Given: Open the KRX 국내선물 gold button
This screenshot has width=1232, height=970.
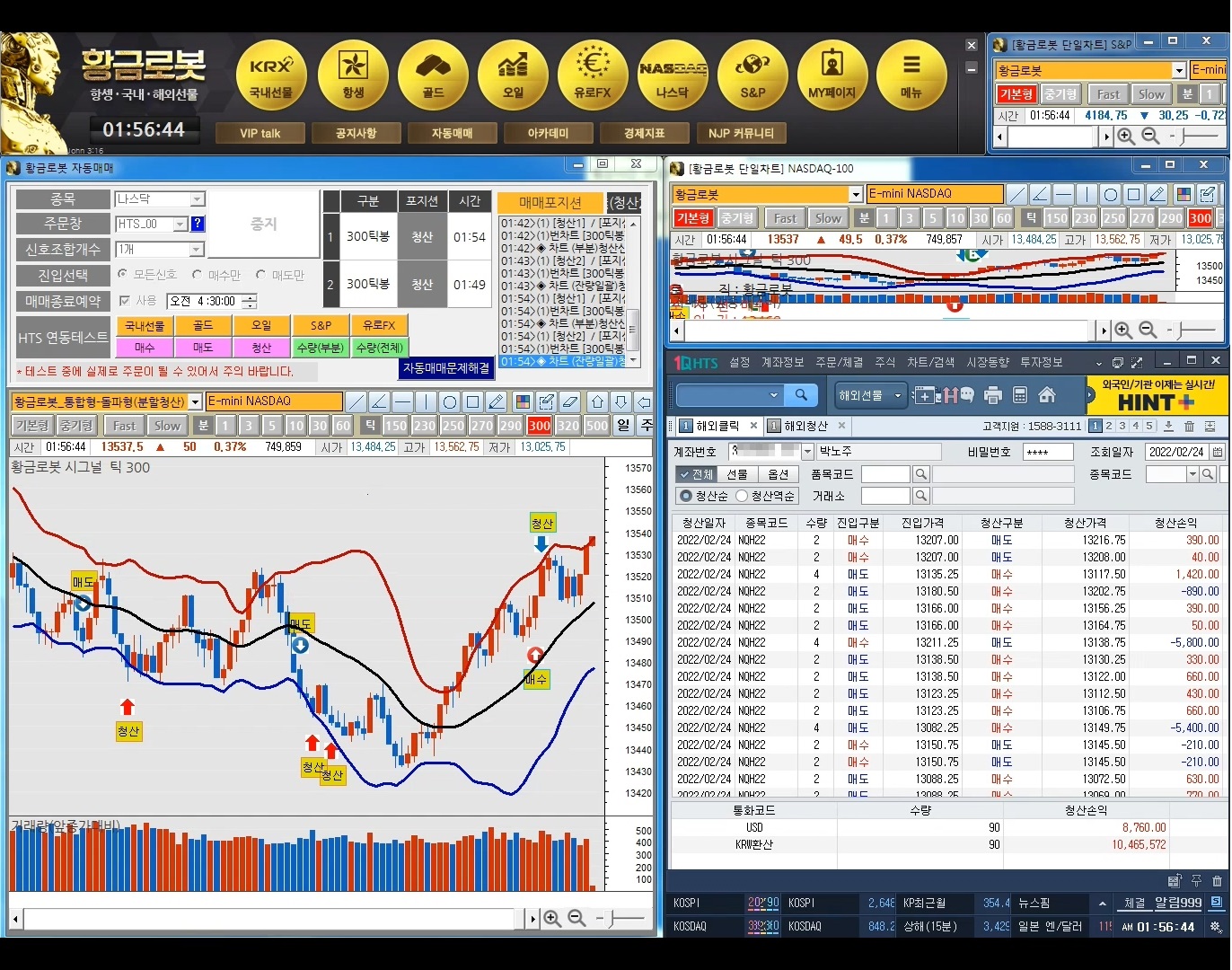Looking at the screenshot, I should 271,75.
